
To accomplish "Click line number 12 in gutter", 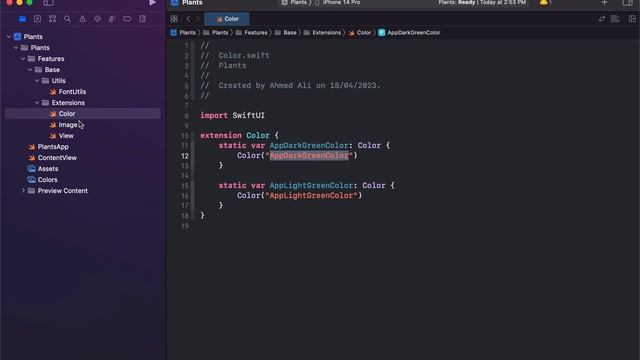I will (x=185, y=156).
